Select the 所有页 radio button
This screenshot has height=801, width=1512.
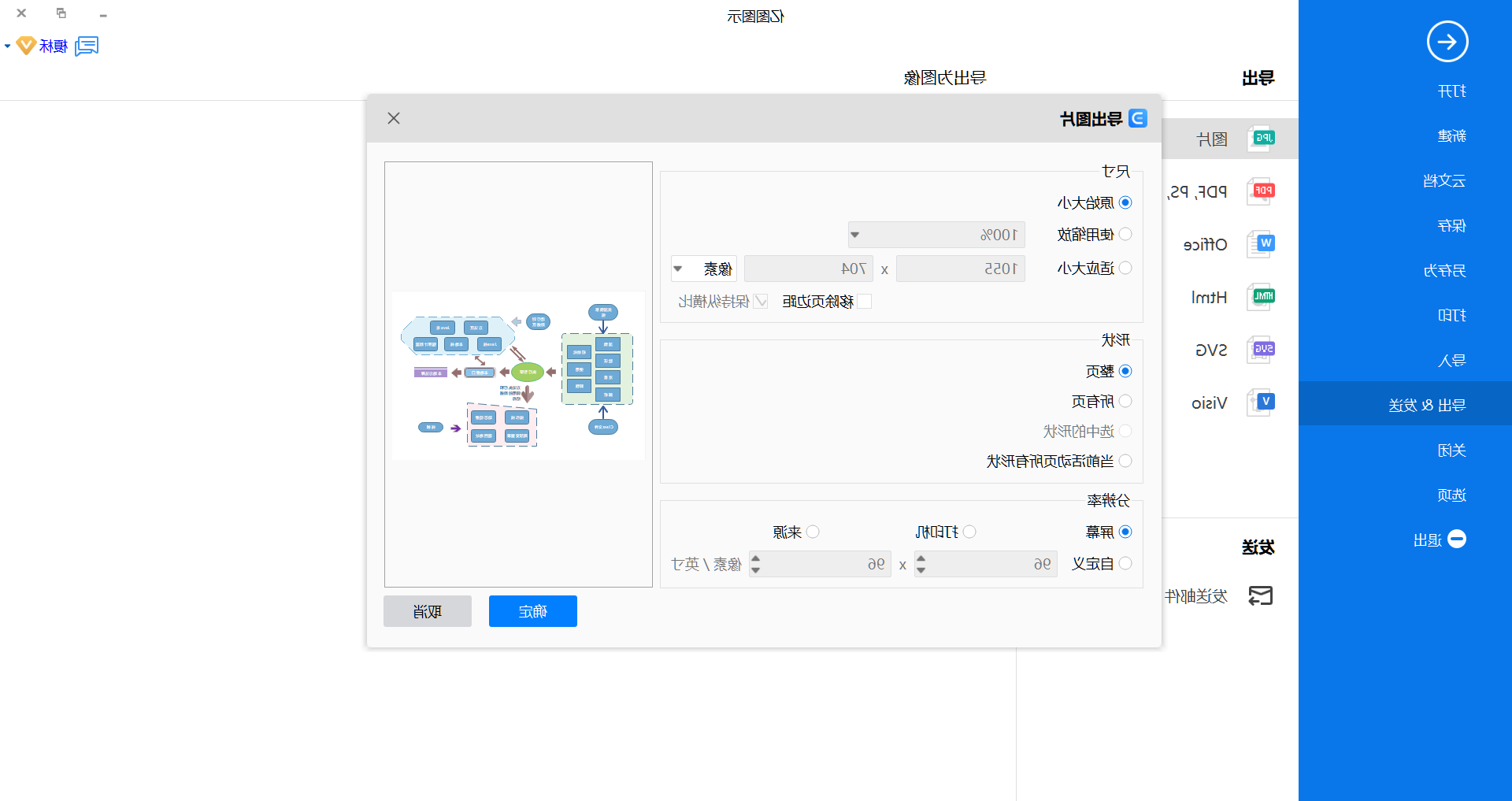[1125, 401]
